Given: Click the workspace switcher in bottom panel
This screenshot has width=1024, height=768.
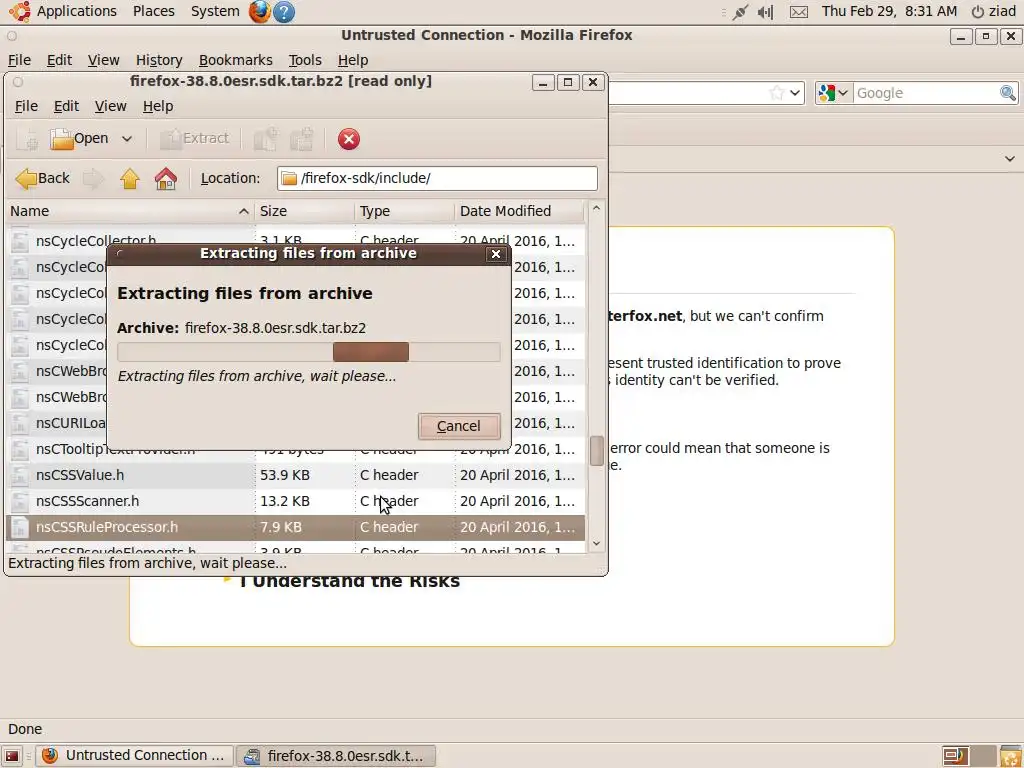Looking at the screenshot, I should 968,756.
